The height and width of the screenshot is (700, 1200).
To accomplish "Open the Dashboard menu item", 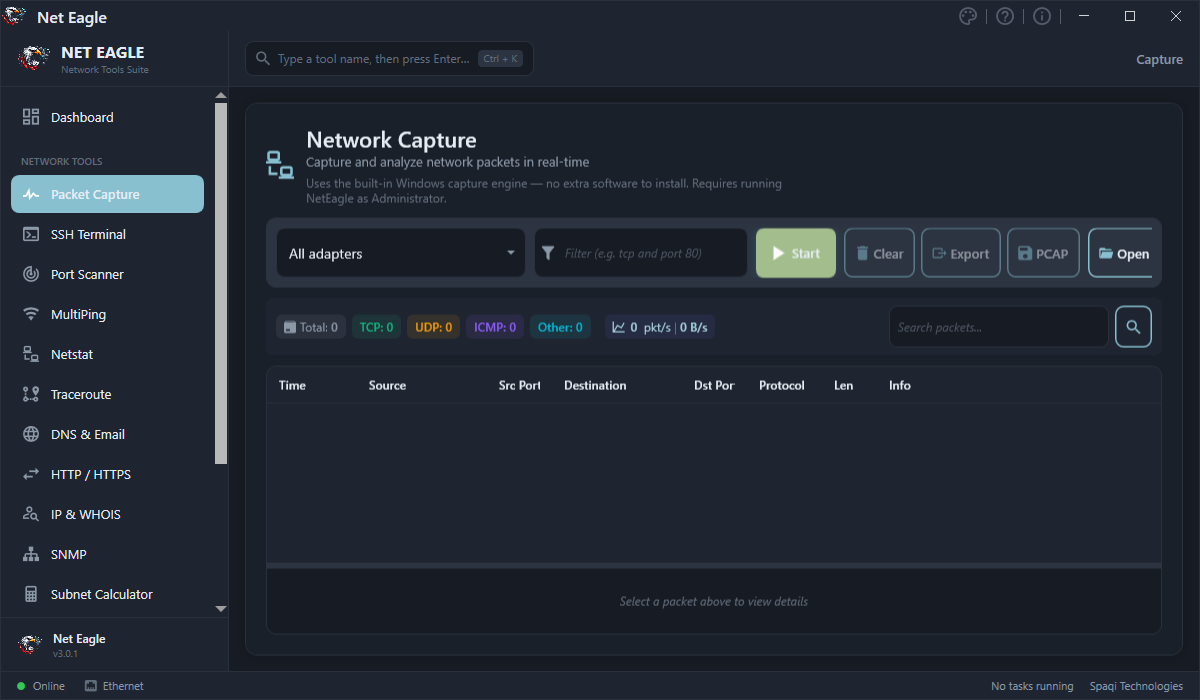I will (107, 117).
